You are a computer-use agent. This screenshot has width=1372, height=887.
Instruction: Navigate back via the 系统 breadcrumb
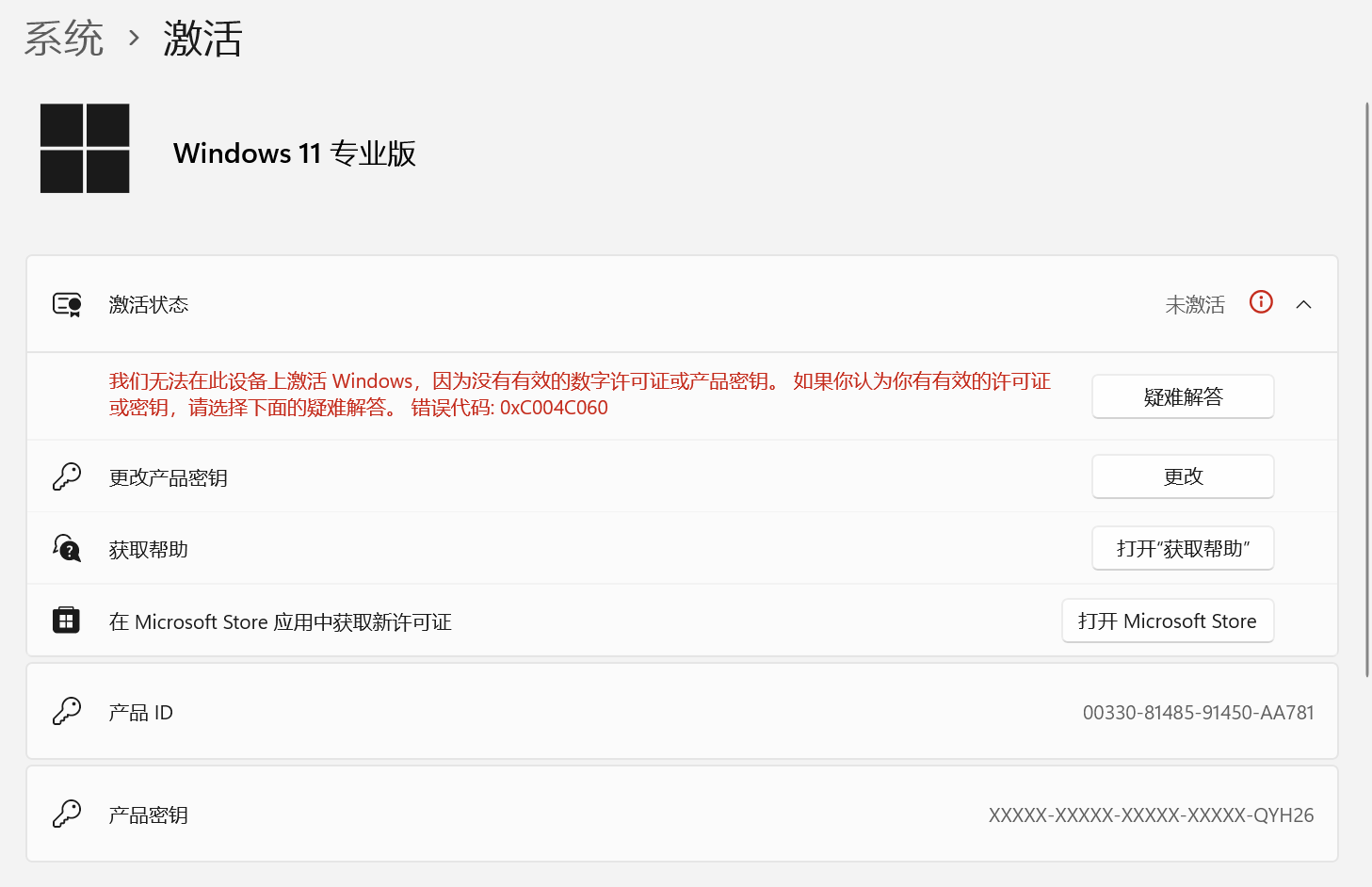click(62, 38)
